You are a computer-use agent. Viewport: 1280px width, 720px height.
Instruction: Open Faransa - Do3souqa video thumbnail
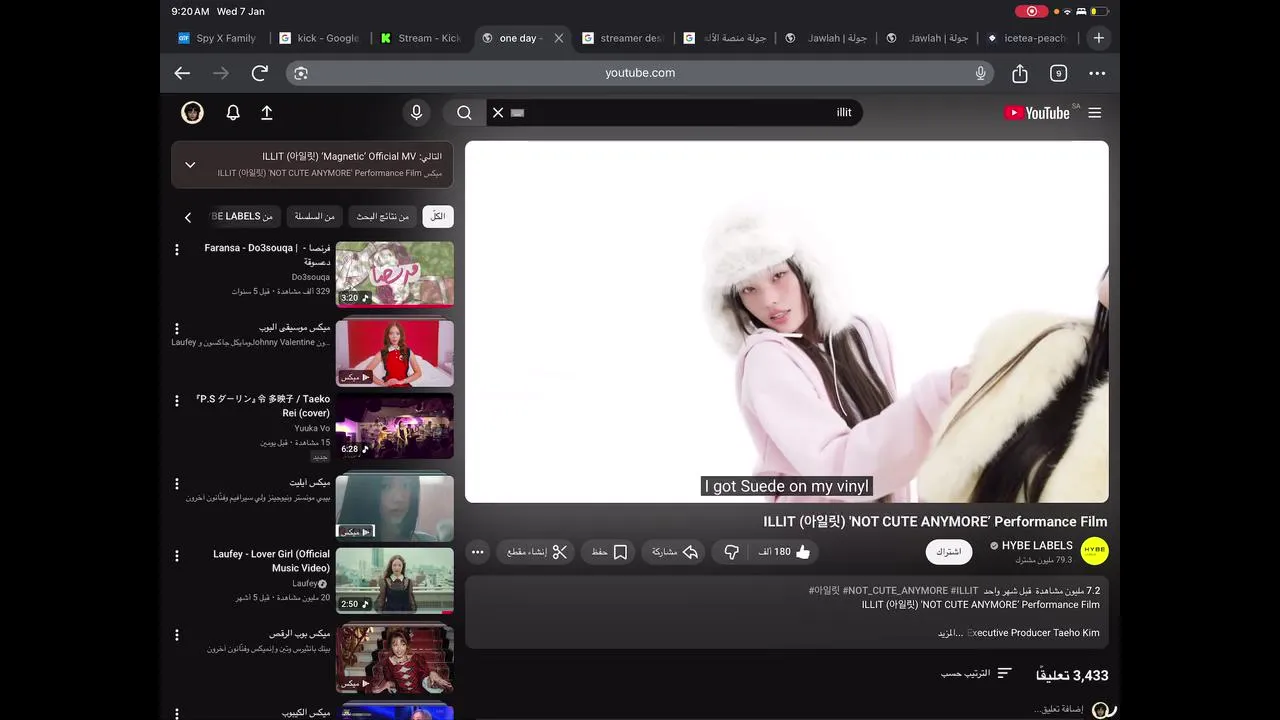pos(394,274)
